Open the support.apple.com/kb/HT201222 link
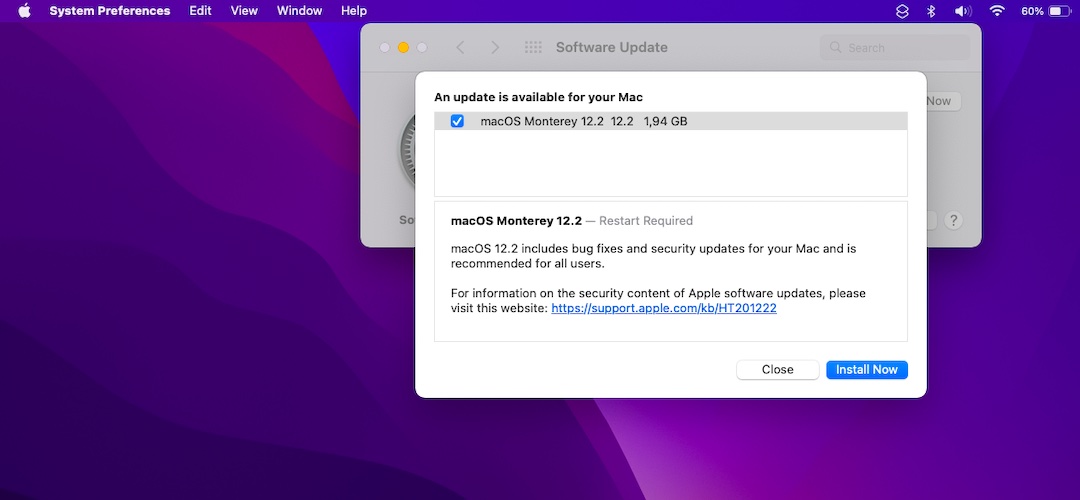This screenshot has width=1080, height=500. tap(664, 309)
